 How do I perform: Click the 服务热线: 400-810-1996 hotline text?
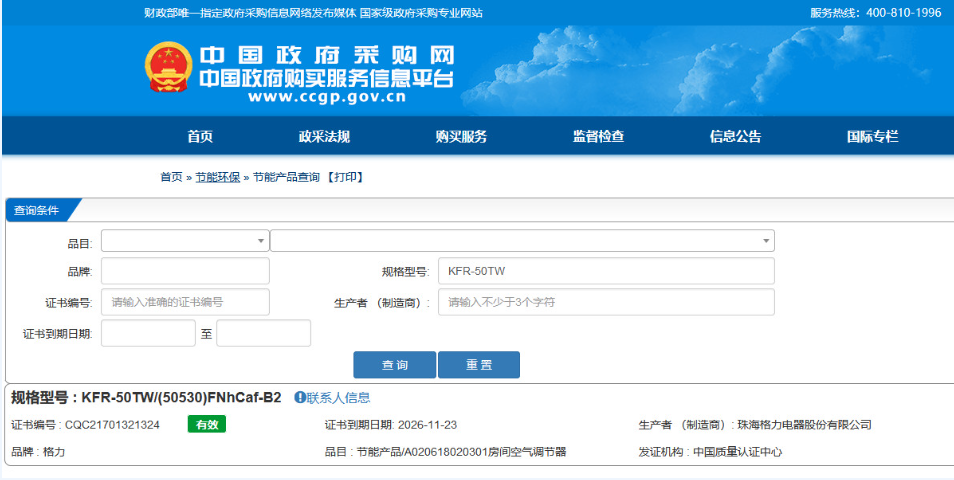[876, 13]
